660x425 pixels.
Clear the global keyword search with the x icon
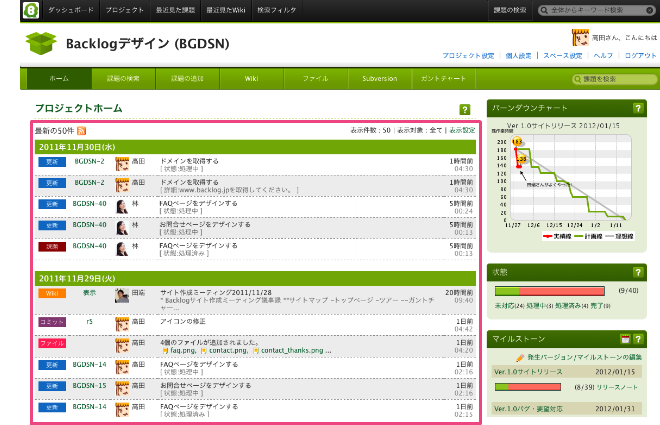650,10
